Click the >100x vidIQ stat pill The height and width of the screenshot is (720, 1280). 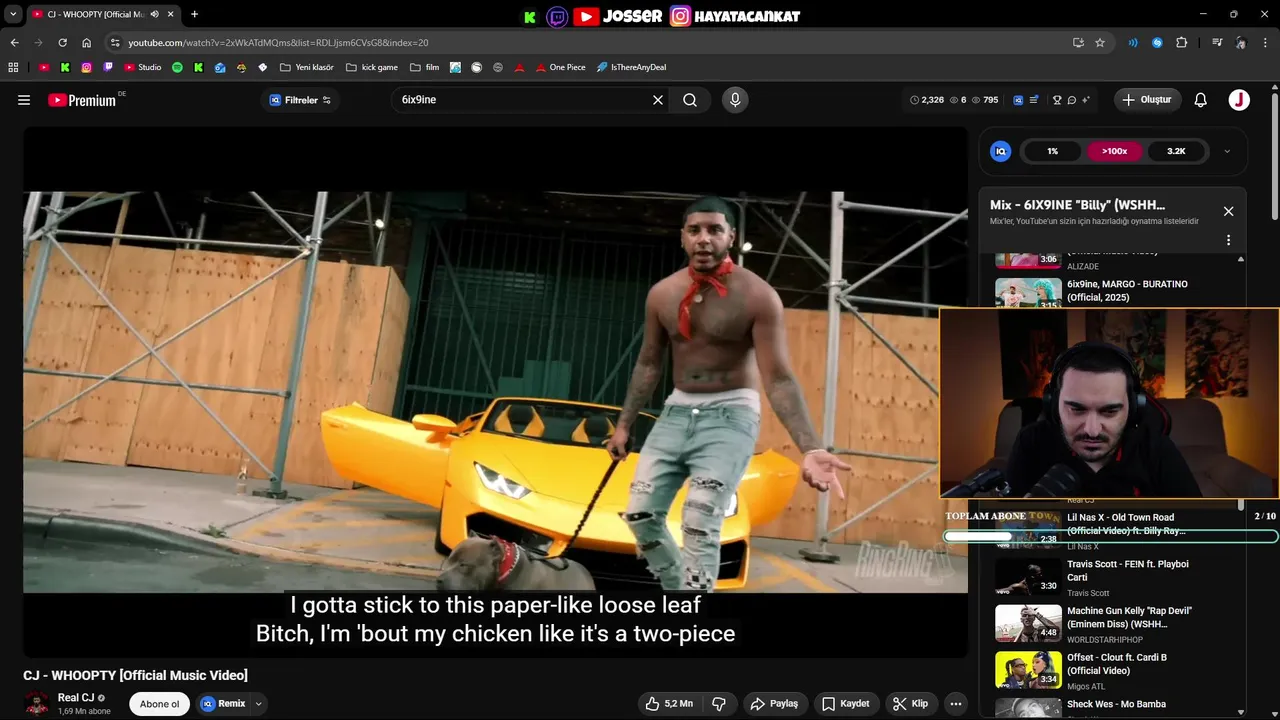(x=1114, y=151)
